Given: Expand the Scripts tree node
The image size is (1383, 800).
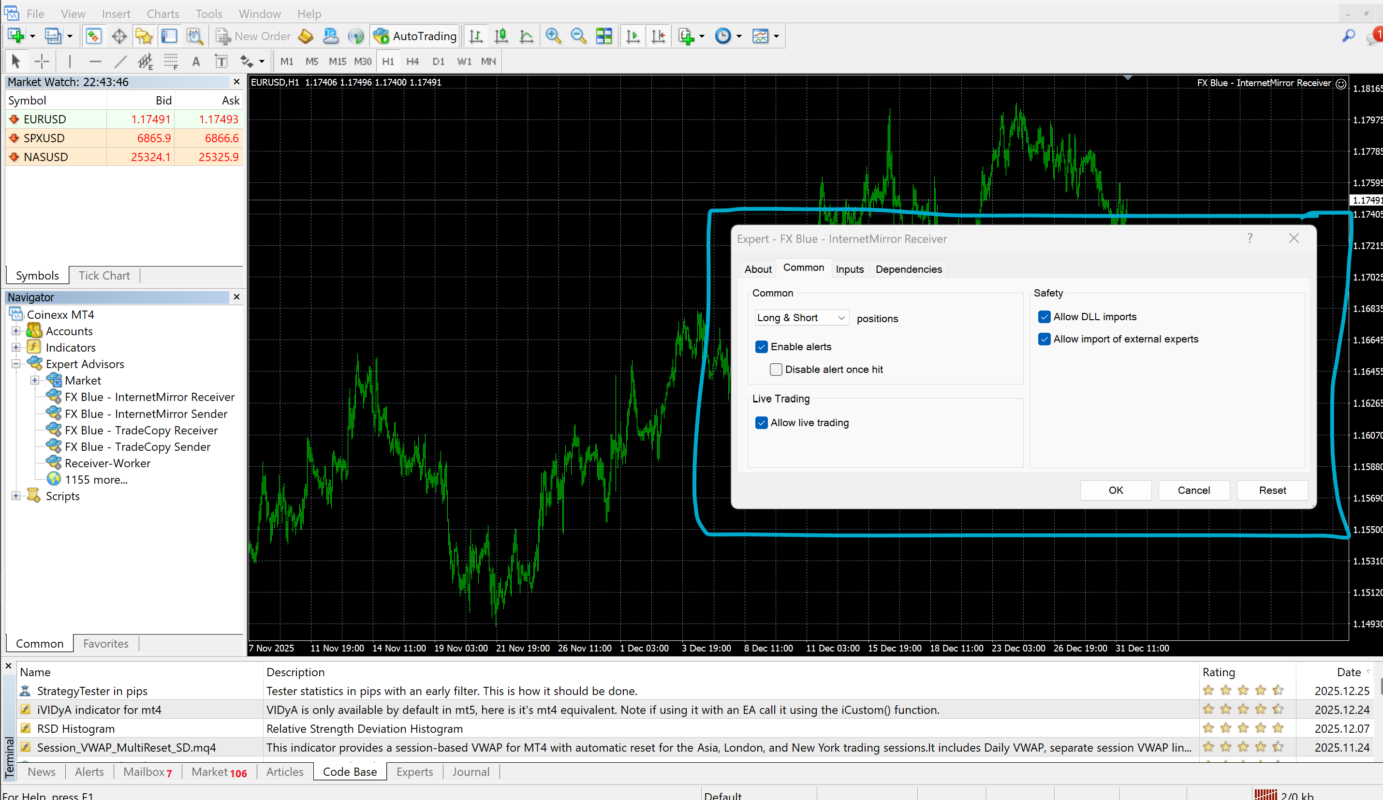Looking at the screenshot, I should pyautogui.click(x=16, y=496).
